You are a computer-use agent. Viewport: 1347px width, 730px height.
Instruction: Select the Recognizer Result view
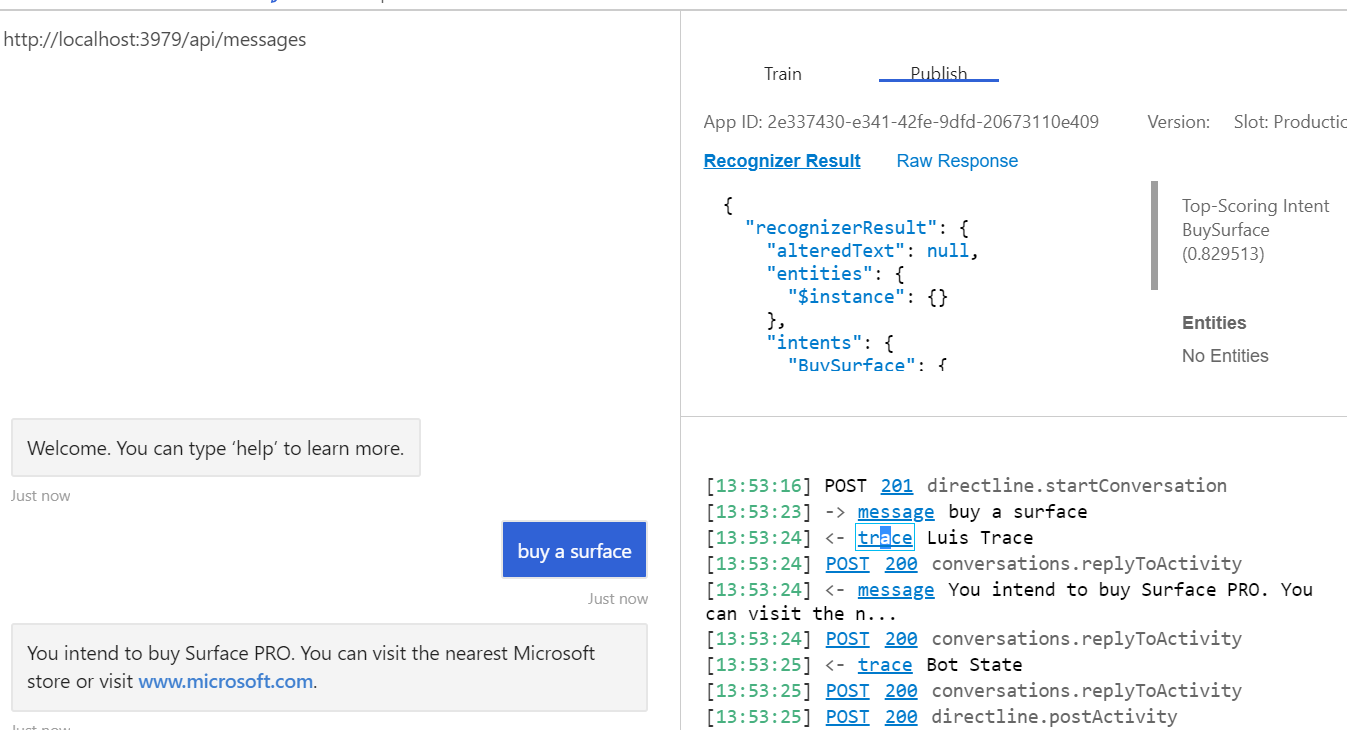pos(782,161)
